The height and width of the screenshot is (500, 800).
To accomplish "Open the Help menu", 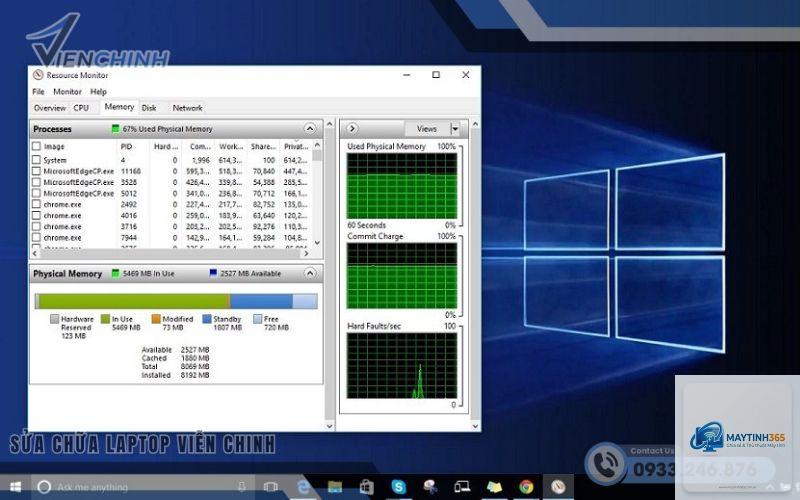I will click(x=98, y=91).
